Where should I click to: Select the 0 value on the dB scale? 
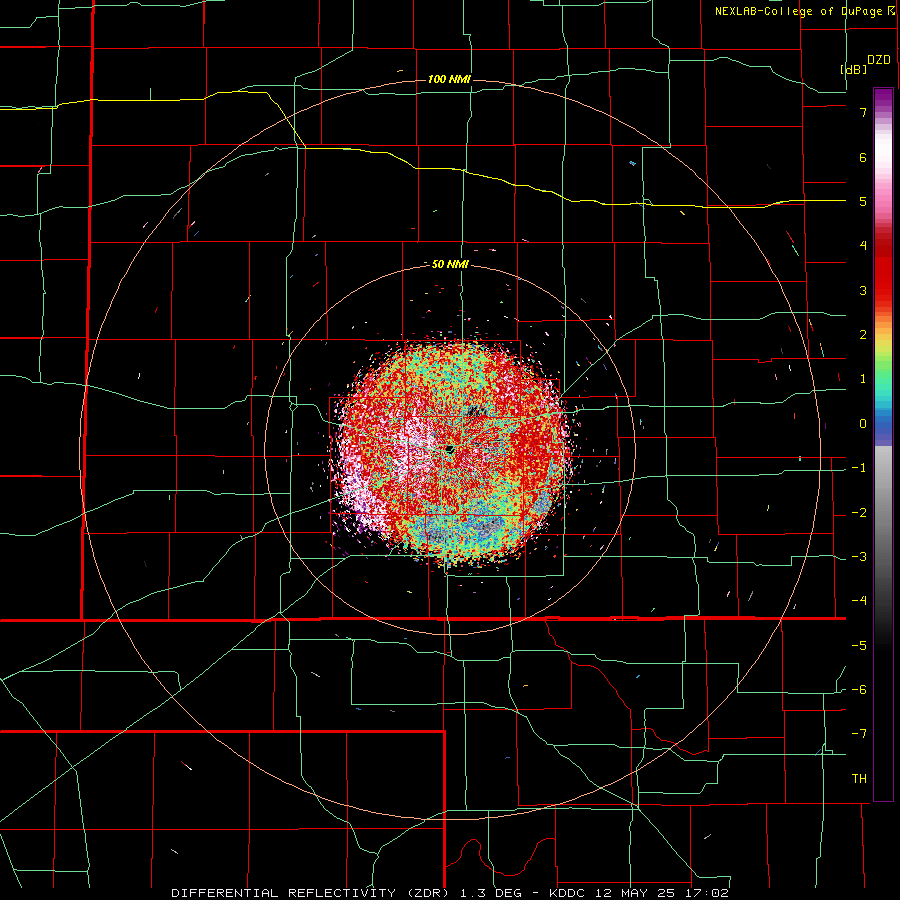point(863,424)
